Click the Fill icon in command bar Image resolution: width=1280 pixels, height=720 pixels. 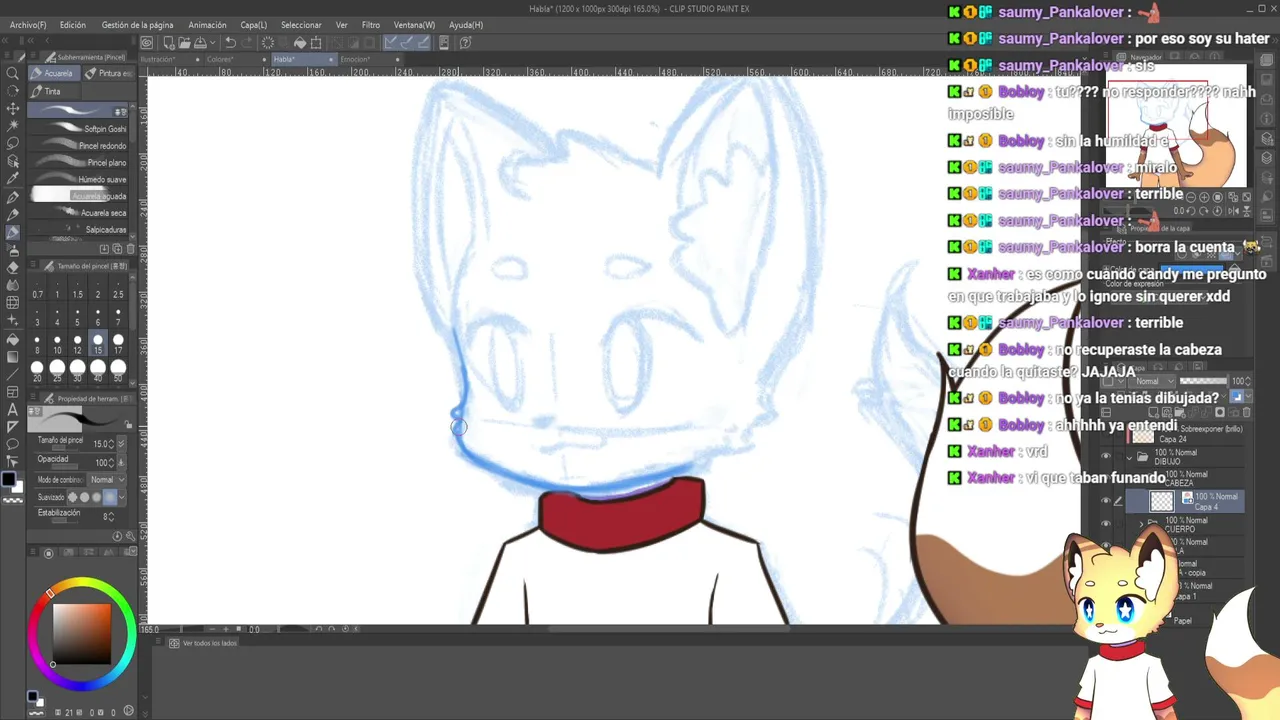tap(300, 43)
